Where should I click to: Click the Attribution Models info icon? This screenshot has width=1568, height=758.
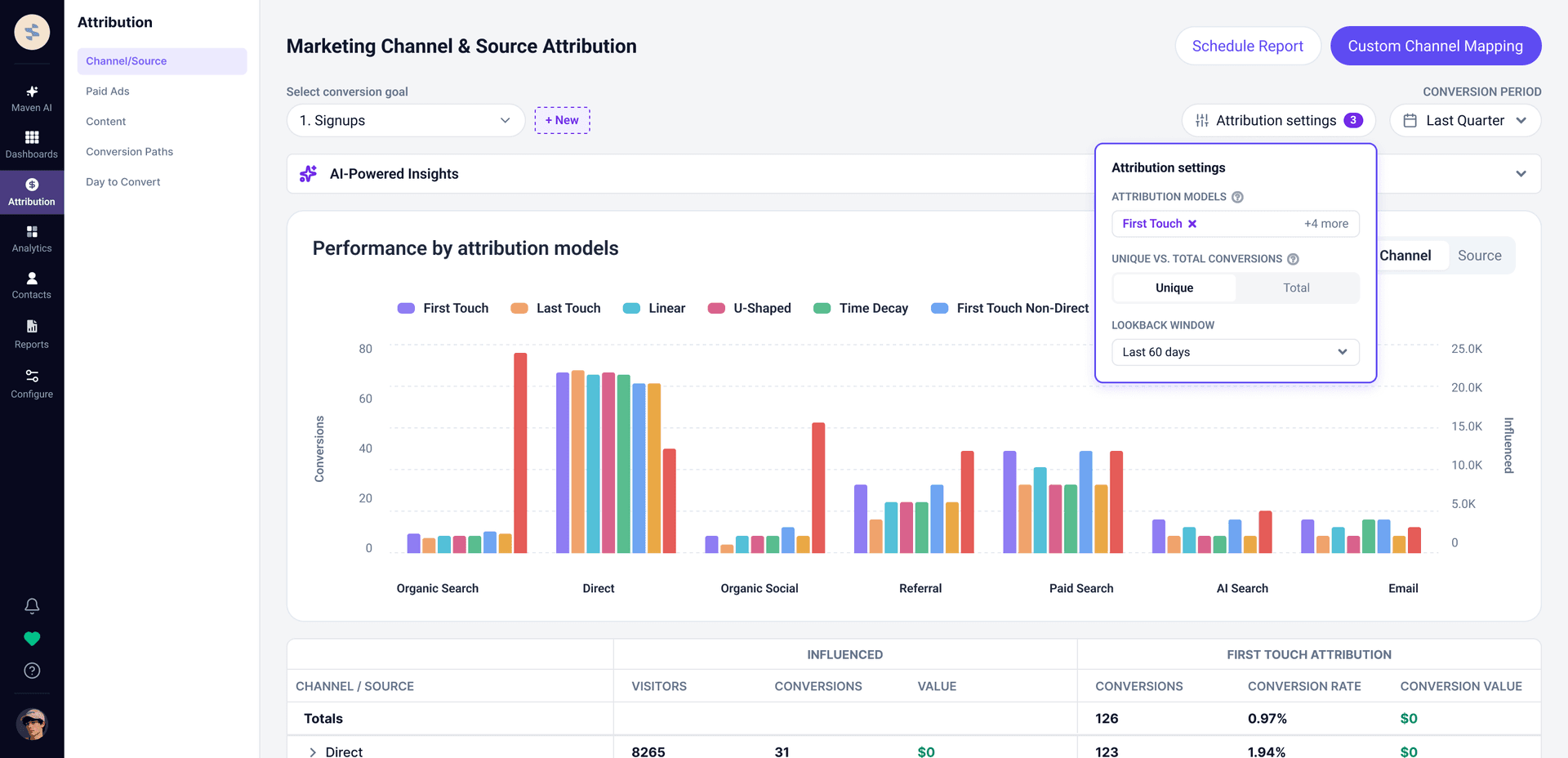(x=1237, y=197)
